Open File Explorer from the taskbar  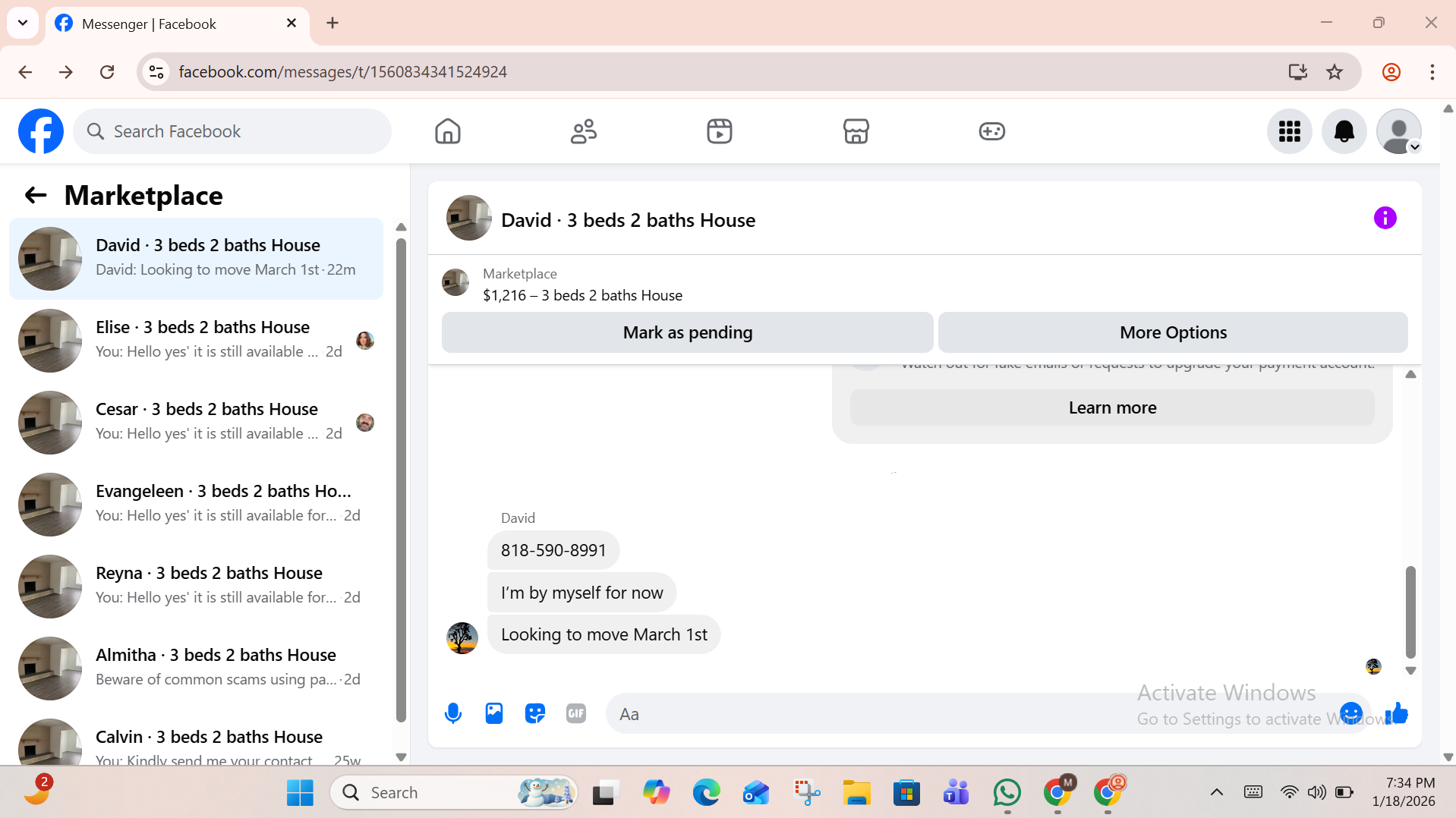857,793
